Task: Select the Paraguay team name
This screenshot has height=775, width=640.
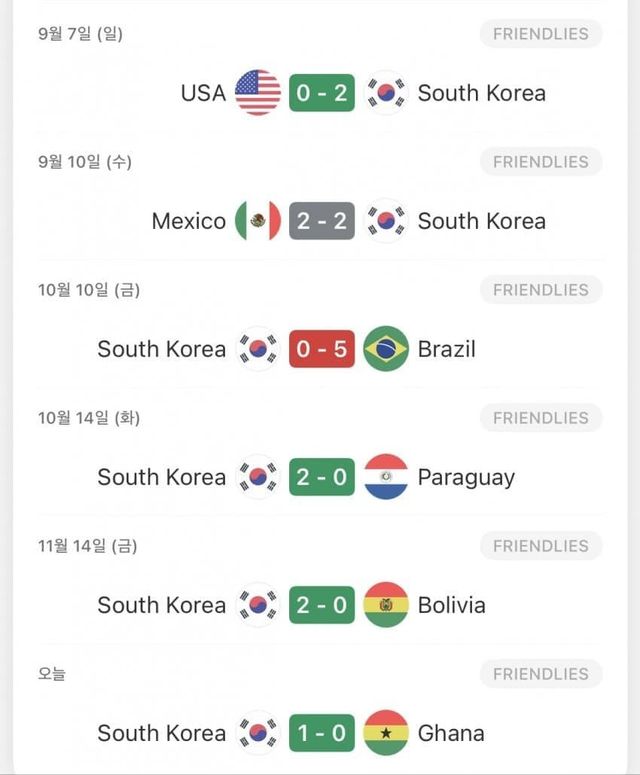Action: coord(466,477)
